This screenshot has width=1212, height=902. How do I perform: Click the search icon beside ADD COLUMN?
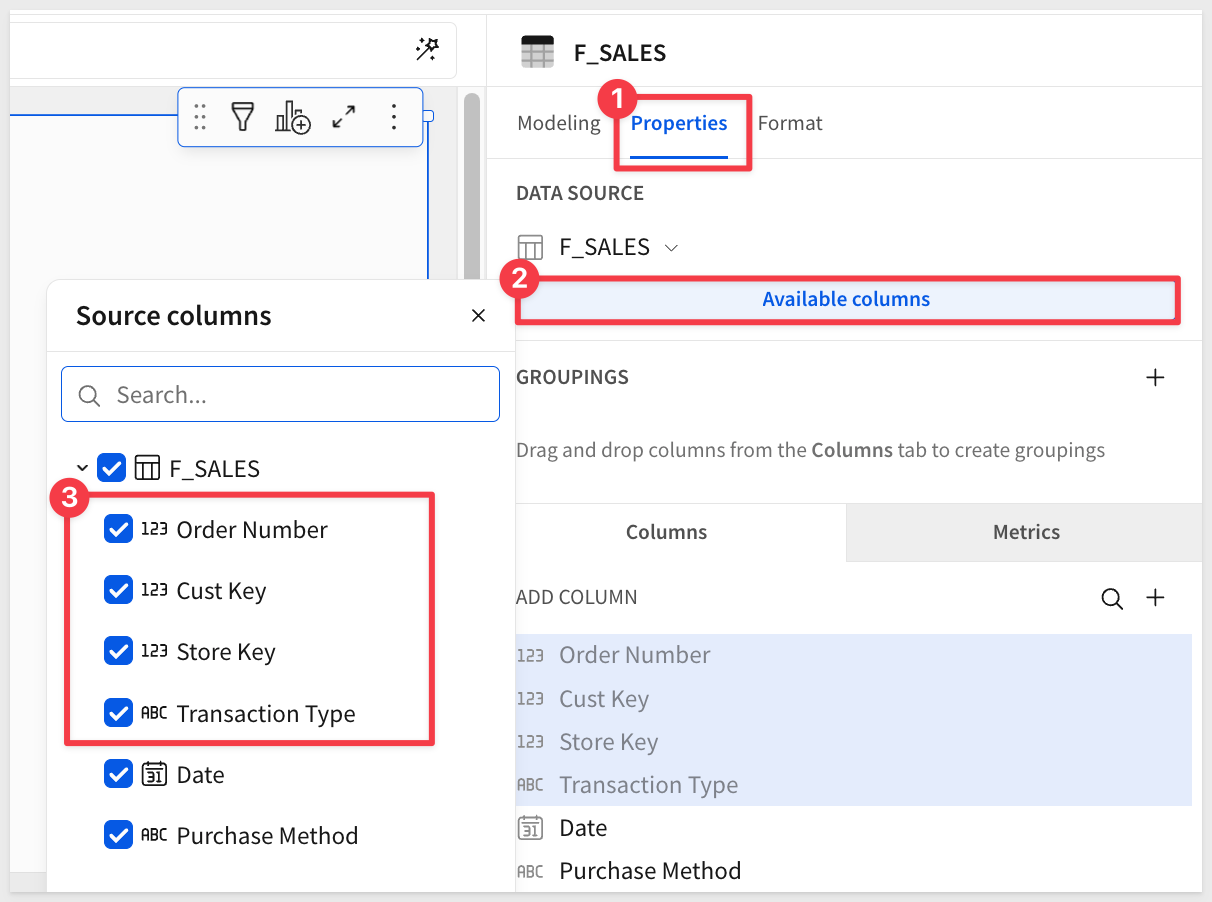[x=1112, y=598]
